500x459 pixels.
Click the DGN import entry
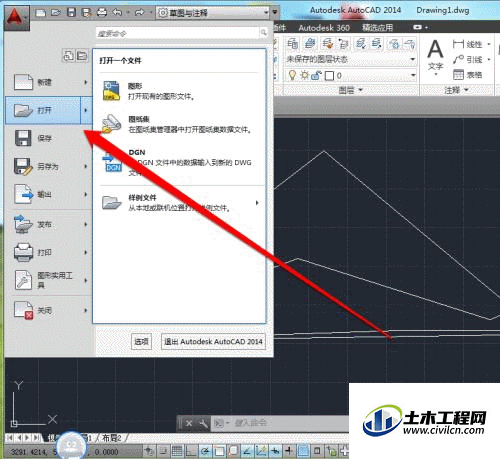[179, 163]
